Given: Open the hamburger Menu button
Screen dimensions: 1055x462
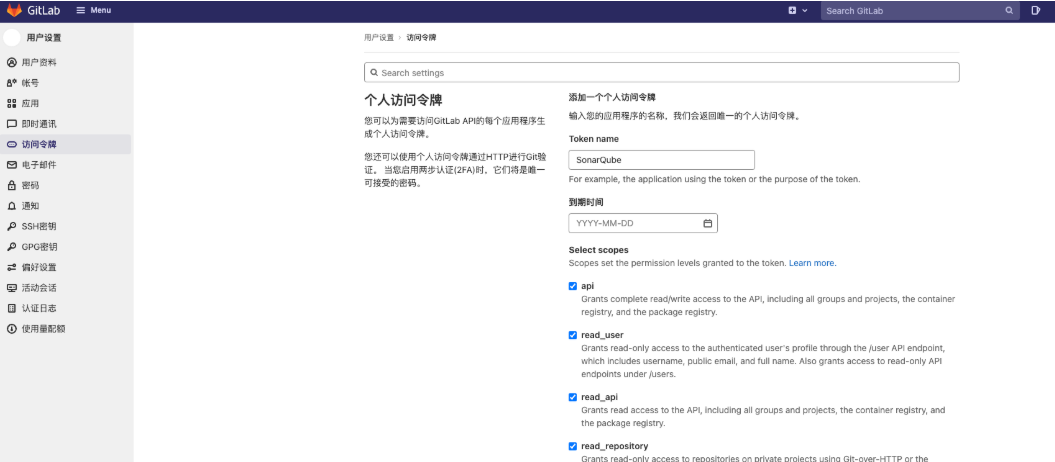Looking at the screenshot, I should click(94, 10).
